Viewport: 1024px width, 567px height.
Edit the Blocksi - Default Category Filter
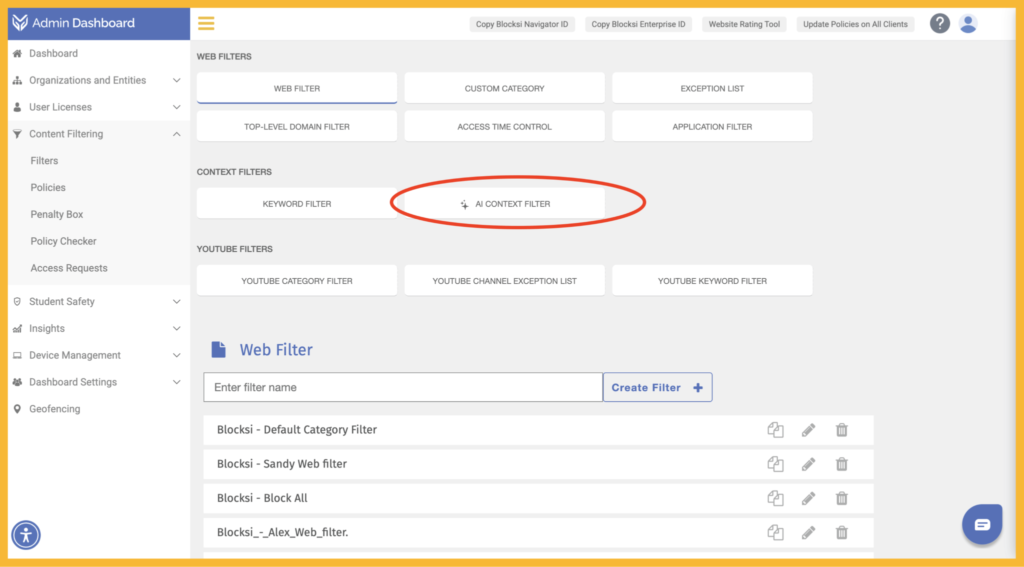[808, 430]
